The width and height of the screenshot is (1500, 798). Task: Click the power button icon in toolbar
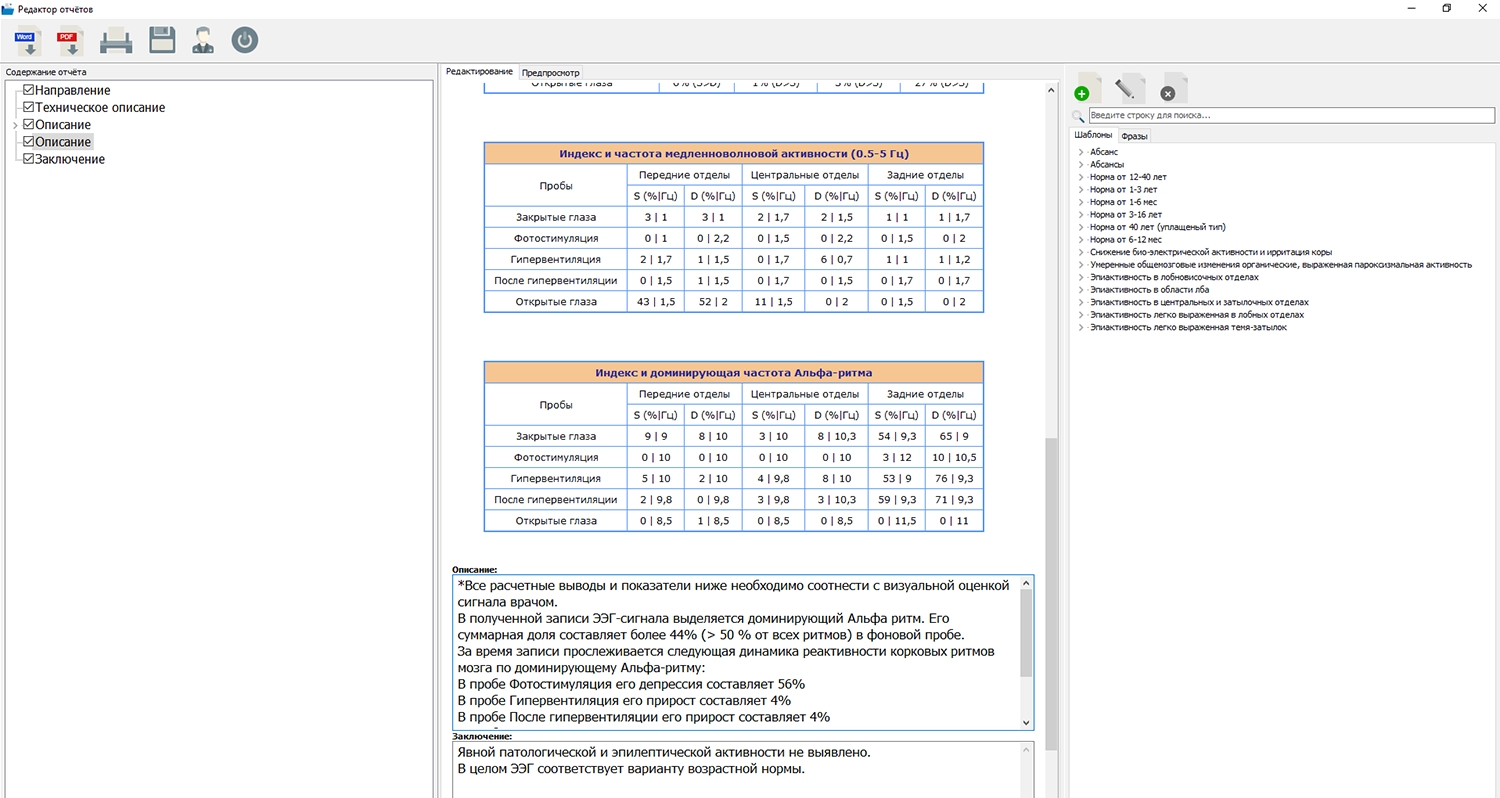tap(245, 41)
